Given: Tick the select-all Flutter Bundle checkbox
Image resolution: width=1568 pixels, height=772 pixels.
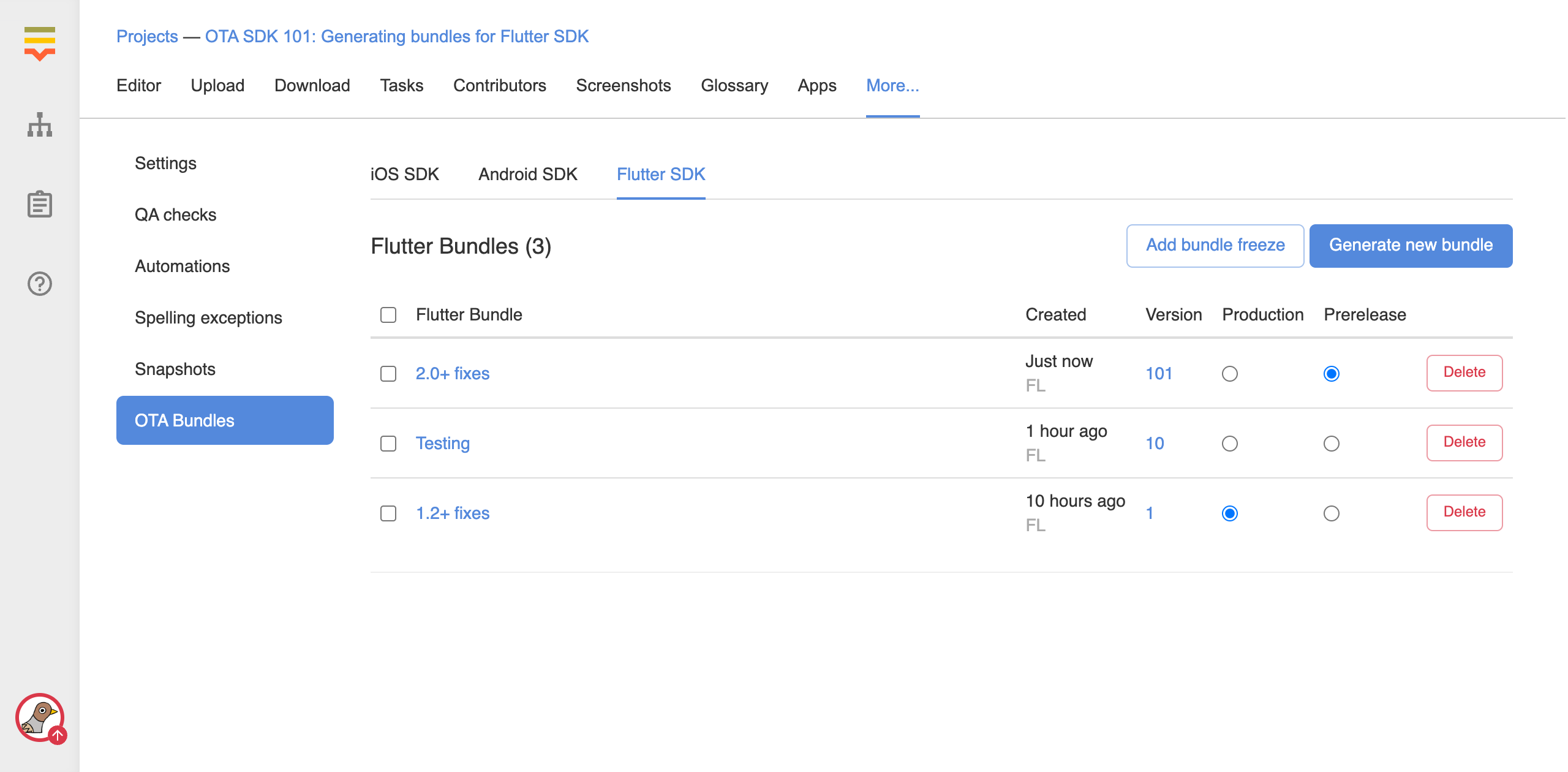Looking at the screenshot, I should click(x=388, y=315).
